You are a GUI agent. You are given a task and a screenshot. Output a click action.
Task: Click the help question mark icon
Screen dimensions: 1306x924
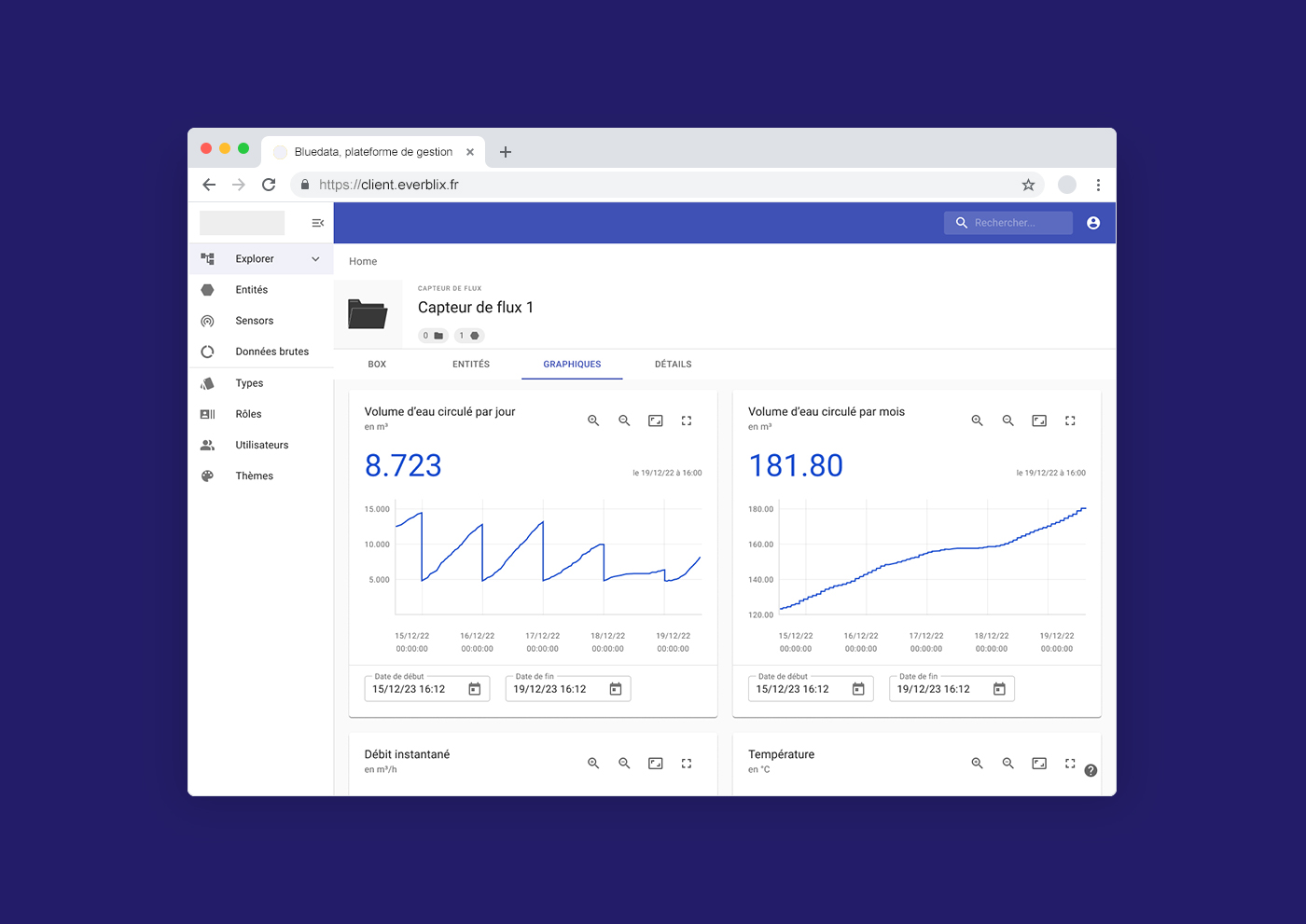[x=1091, y=770]
